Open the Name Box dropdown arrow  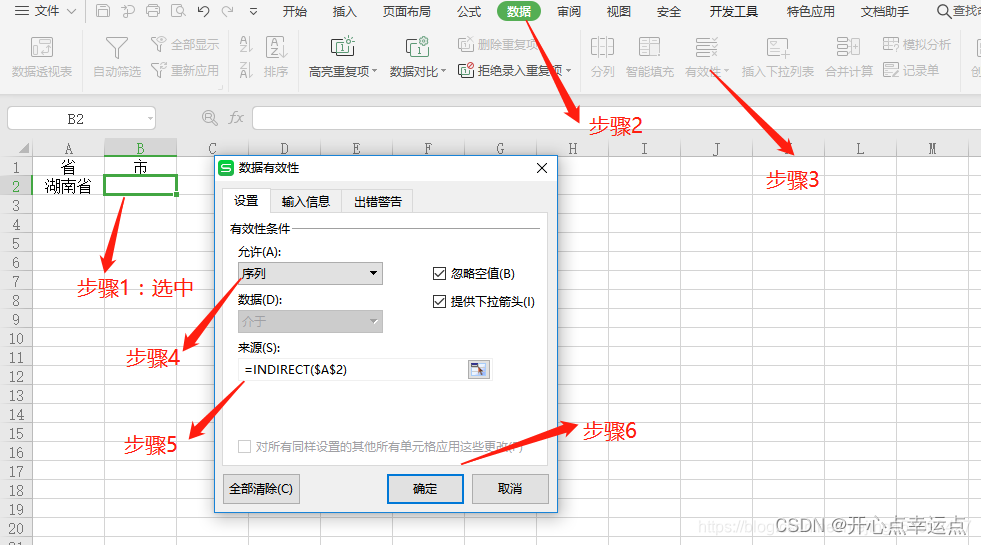[150, 118]
